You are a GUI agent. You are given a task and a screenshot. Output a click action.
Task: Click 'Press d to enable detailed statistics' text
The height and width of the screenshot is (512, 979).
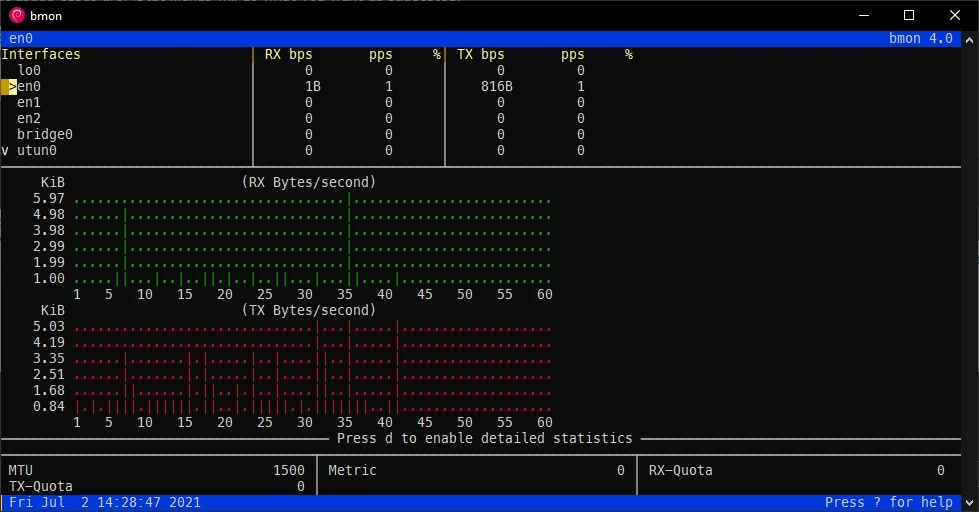pyautogui.click(x=485, y=438)
